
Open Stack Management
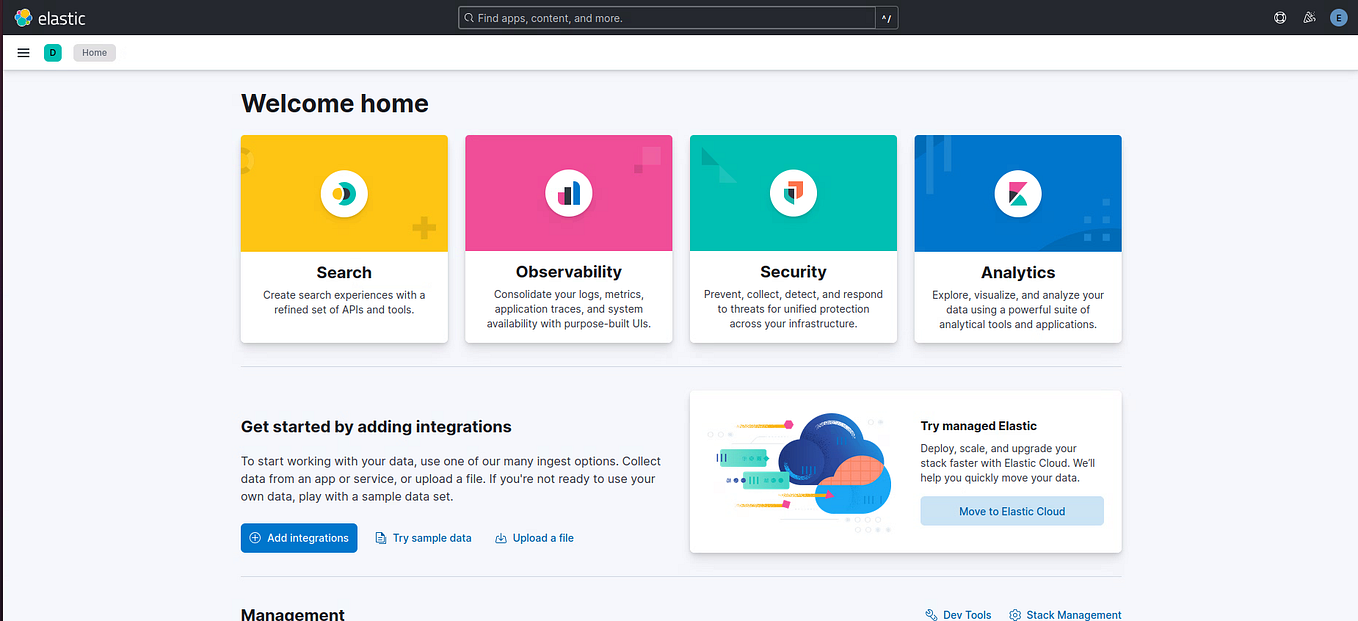point(1065,614)
